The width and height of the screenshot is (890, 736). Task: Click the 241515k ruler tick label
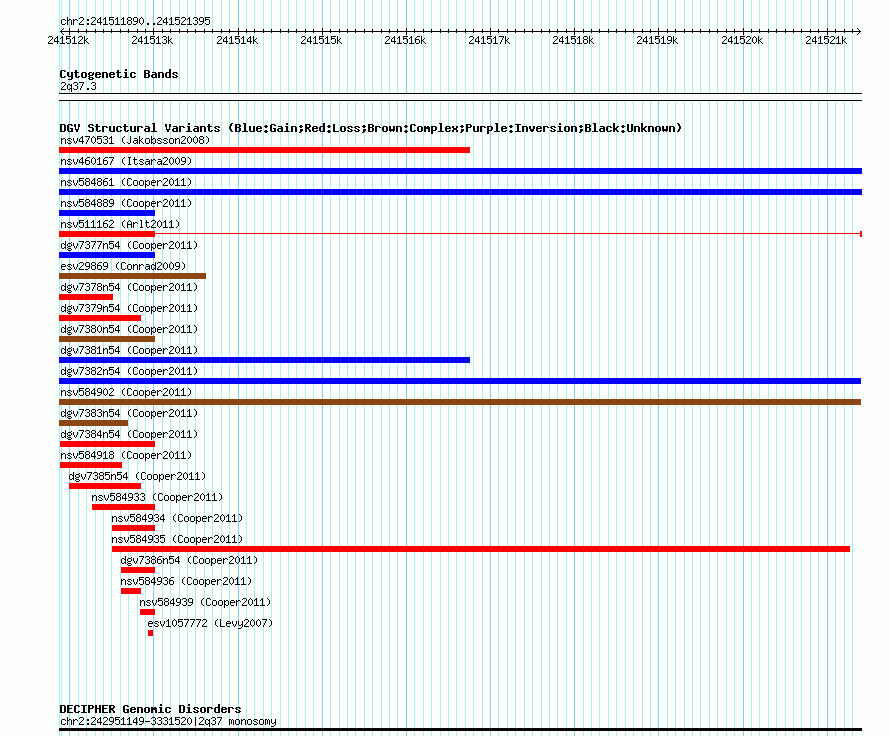pyautogui.click(x=321, y=40)
